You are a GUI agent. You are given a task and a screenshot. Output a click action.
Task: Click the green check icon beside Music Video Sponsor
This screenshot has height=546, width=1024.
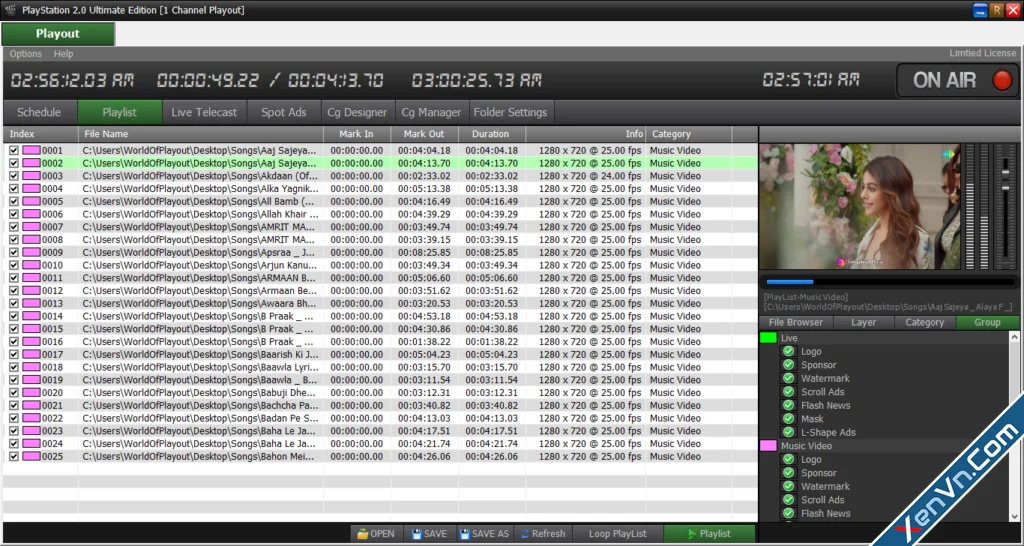[x=788, y=473]
